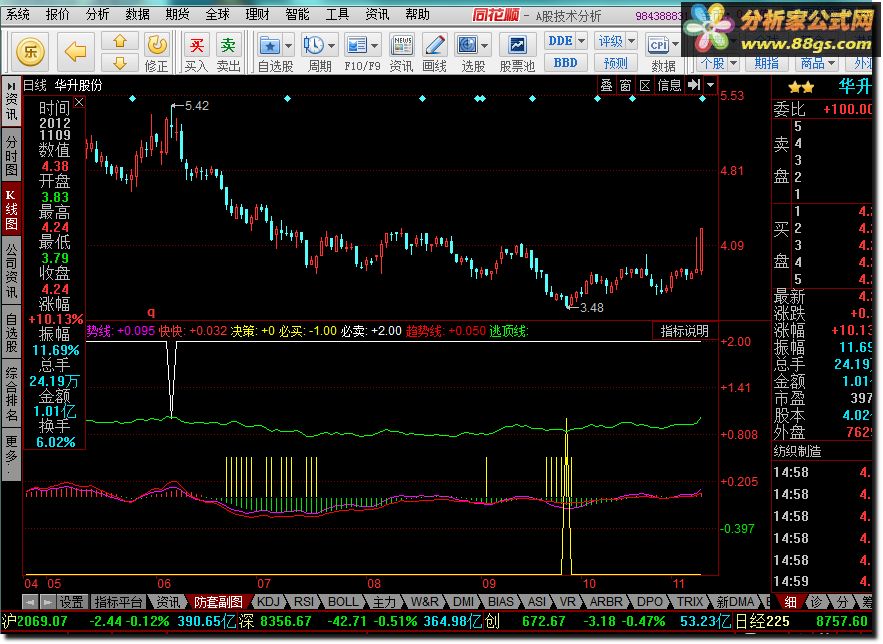Open dropdown arrow next to 信息
The image size is (883, 644).
711,86
